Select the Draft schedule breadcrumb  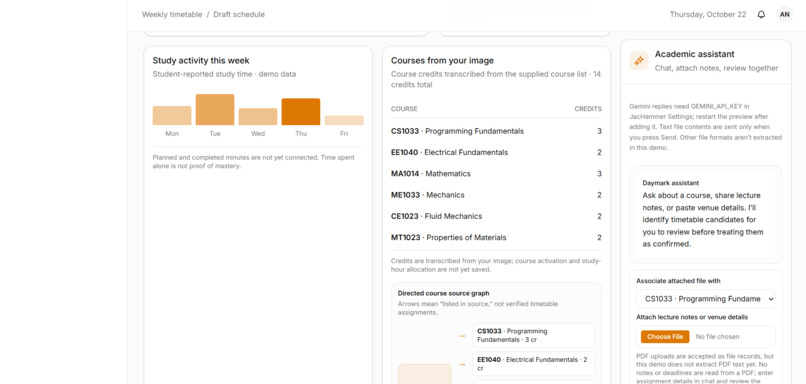[x=239, y=14]
